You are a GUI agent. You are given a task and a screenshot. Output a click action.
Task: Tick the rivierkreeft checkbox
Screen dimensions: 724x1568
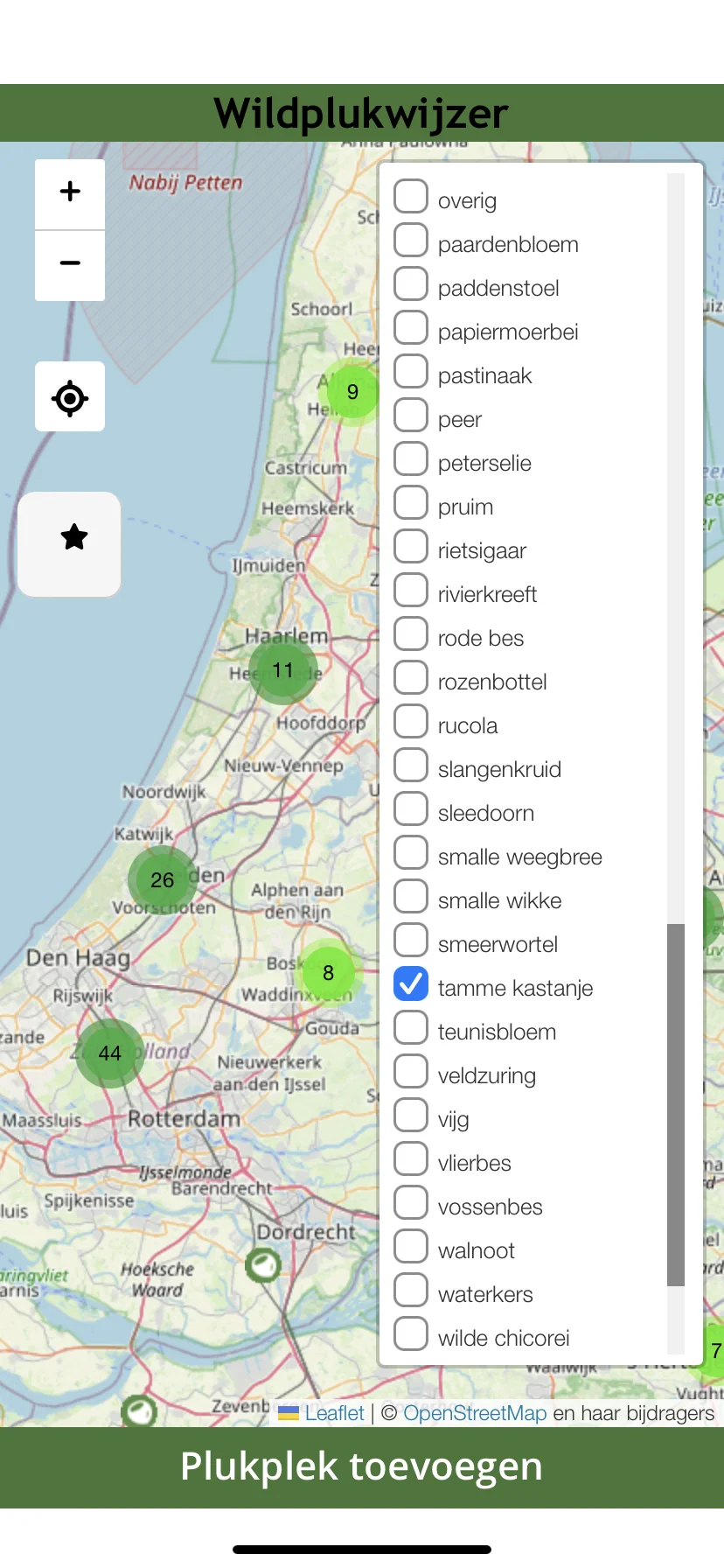[411, 591]
